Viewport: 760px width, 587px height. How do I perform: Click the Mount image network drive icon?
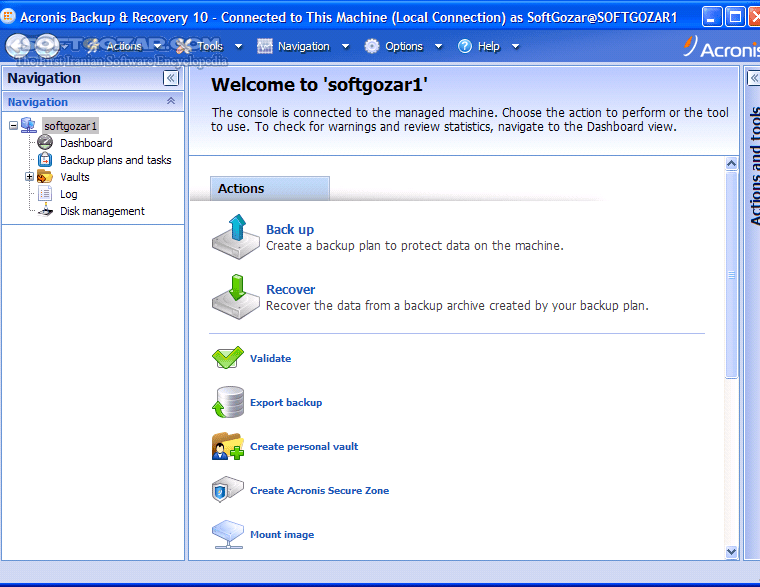point(228,534)
